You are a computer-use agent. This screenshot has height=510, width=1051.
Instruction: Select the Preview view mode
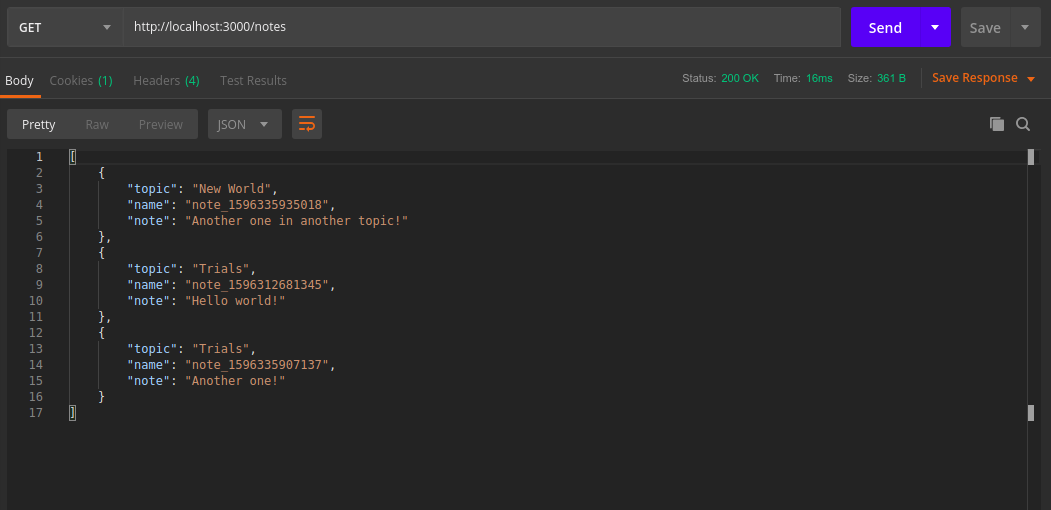click(161, 125)
